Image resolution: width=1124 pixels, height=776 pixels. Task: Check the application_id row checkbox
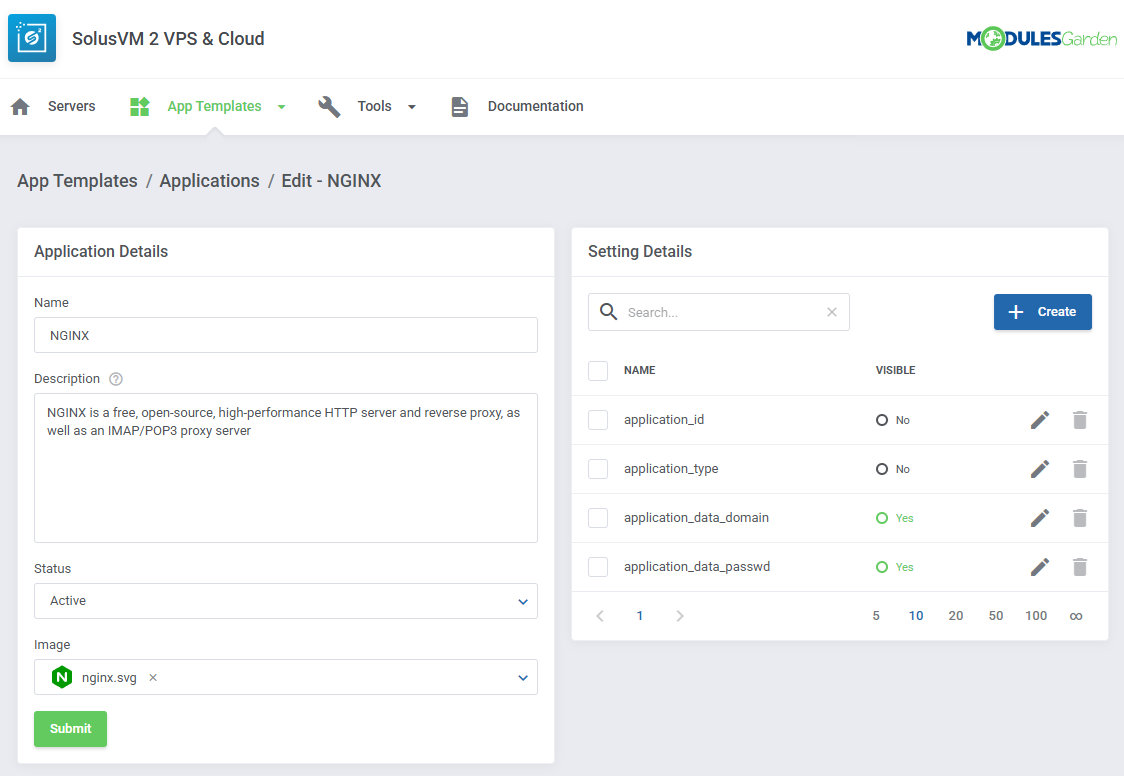(x=598, y=420)
